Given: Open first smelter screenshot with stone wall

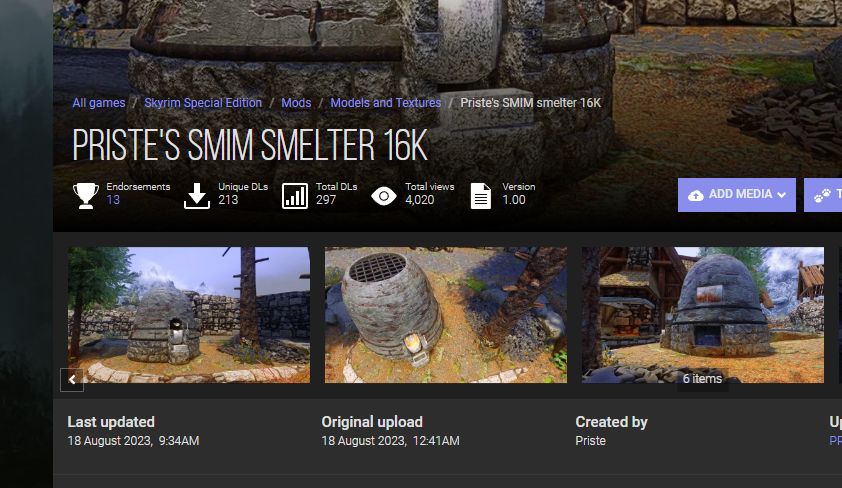Looking at the screenshot, I should [189, 315].
